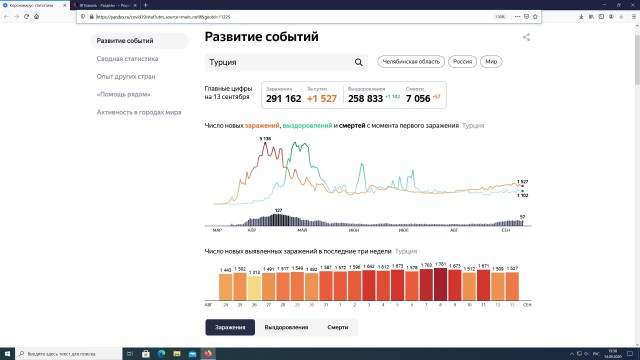Click the August 26 yellow bar

[254, 288]
